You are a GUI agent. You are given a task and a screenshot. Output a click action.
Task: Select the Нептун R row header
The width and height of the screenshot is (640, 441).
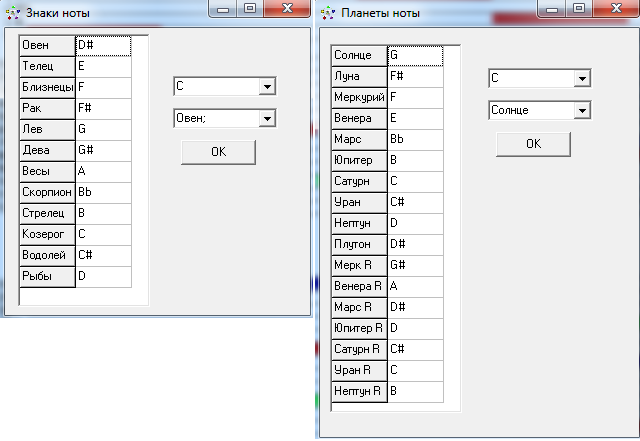(359, 392)
